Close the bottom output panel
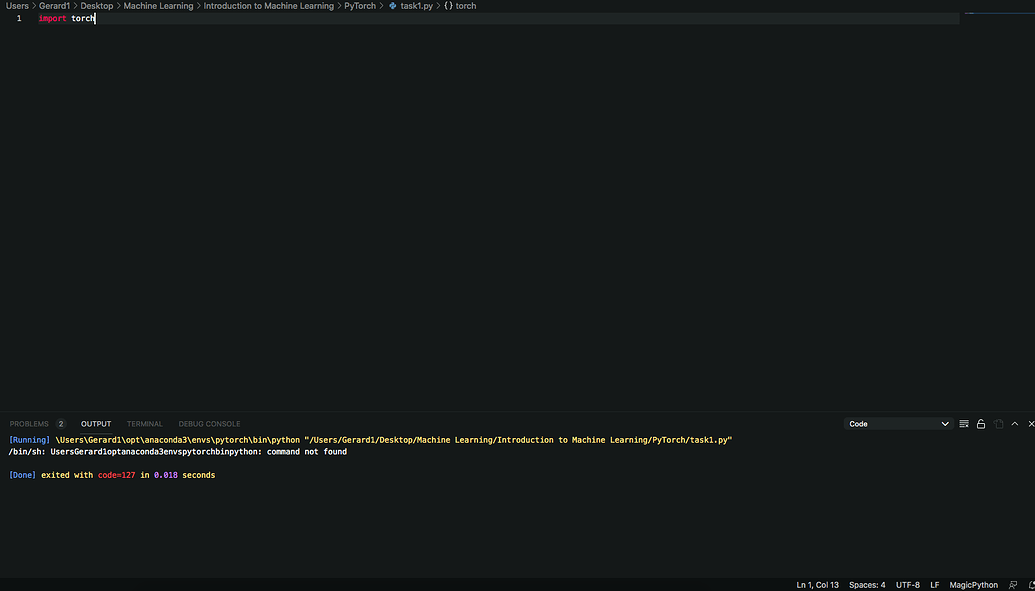 1031,424
